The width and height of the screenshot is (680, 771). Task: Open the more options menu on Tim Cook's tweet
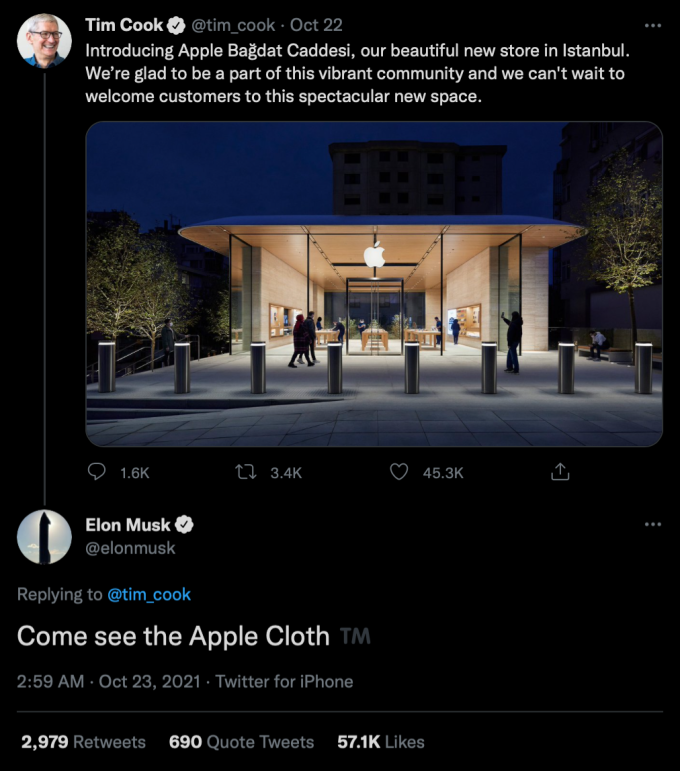click(x=653, y=25)
